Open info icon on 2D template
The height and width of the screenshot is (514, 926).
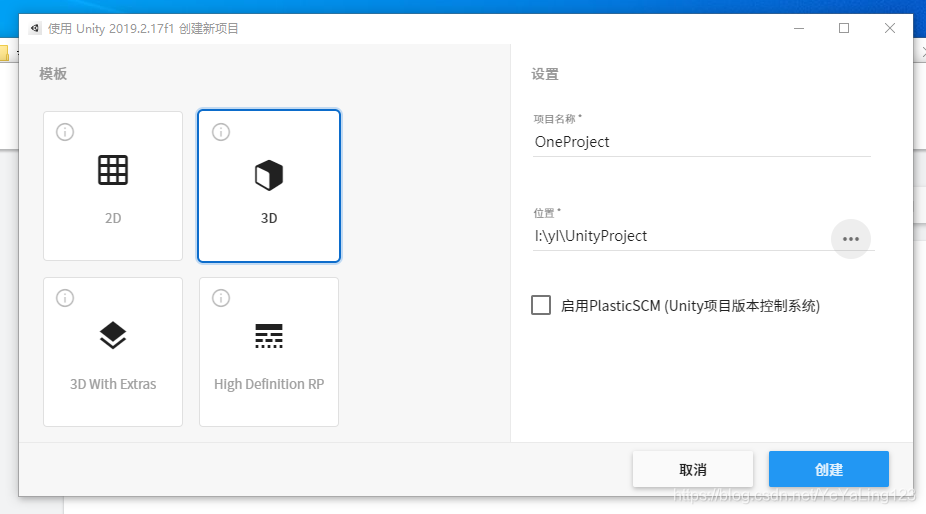pyautogui.click(x=65, y=132)
